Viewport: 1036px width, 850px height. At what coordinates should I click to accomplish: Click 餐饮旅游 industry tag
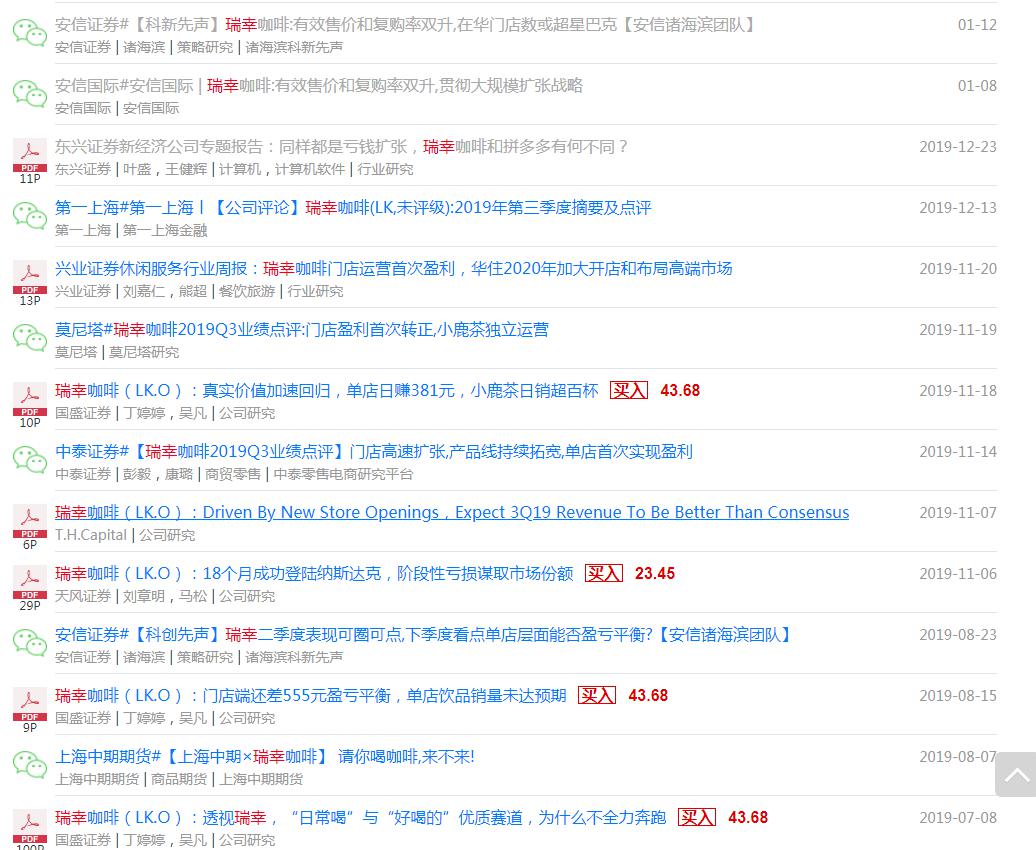pos(247,291)
